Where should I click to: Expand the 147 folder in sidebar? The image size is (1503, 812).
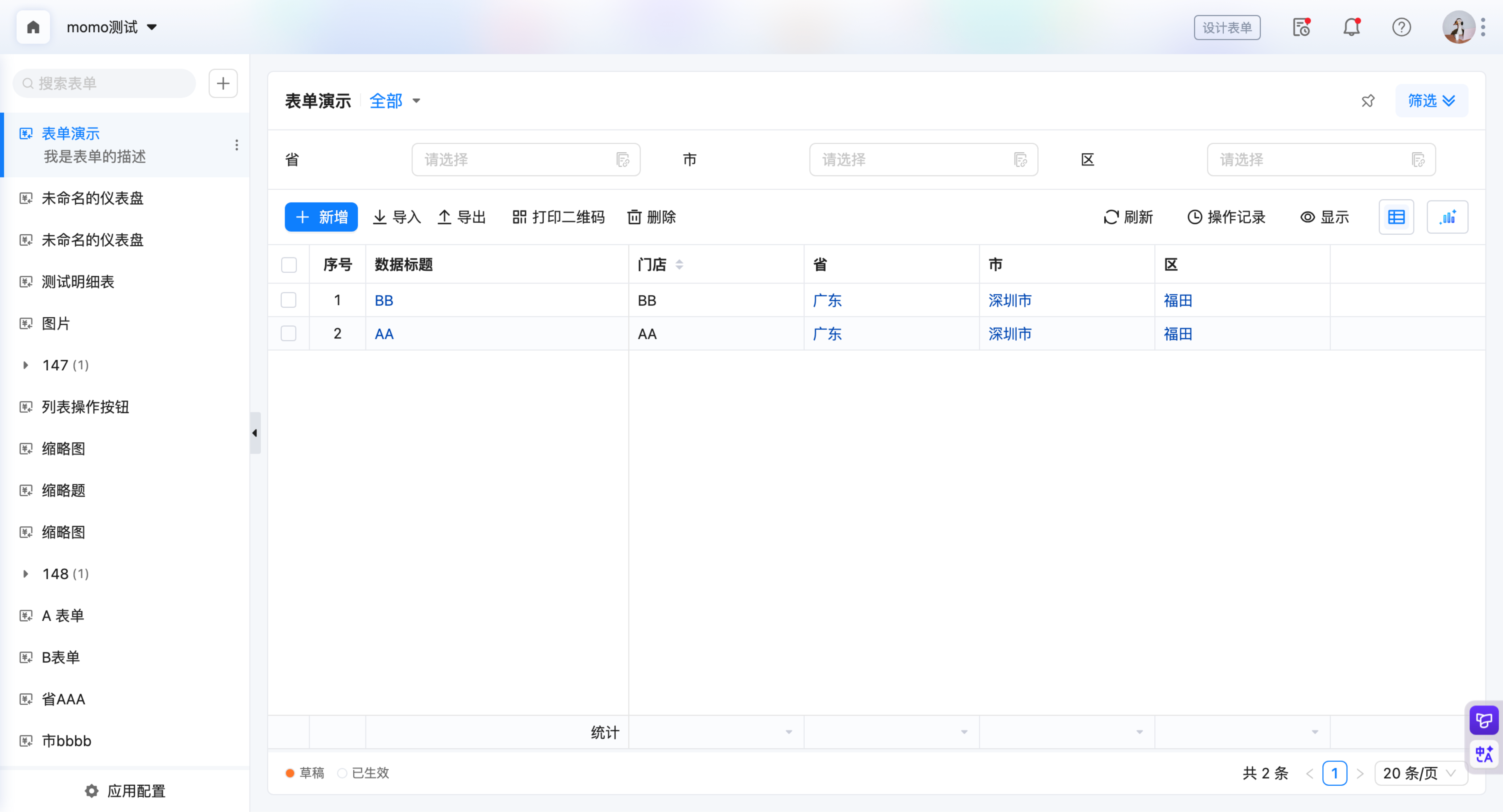coord(26,365)
